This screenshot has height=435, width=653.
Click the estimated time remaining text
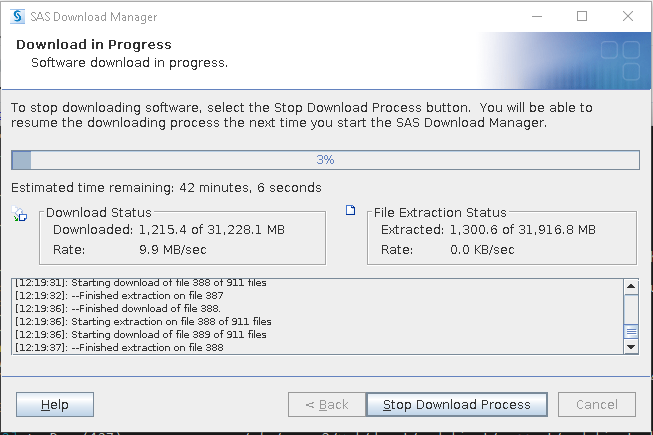click(166, 188)
